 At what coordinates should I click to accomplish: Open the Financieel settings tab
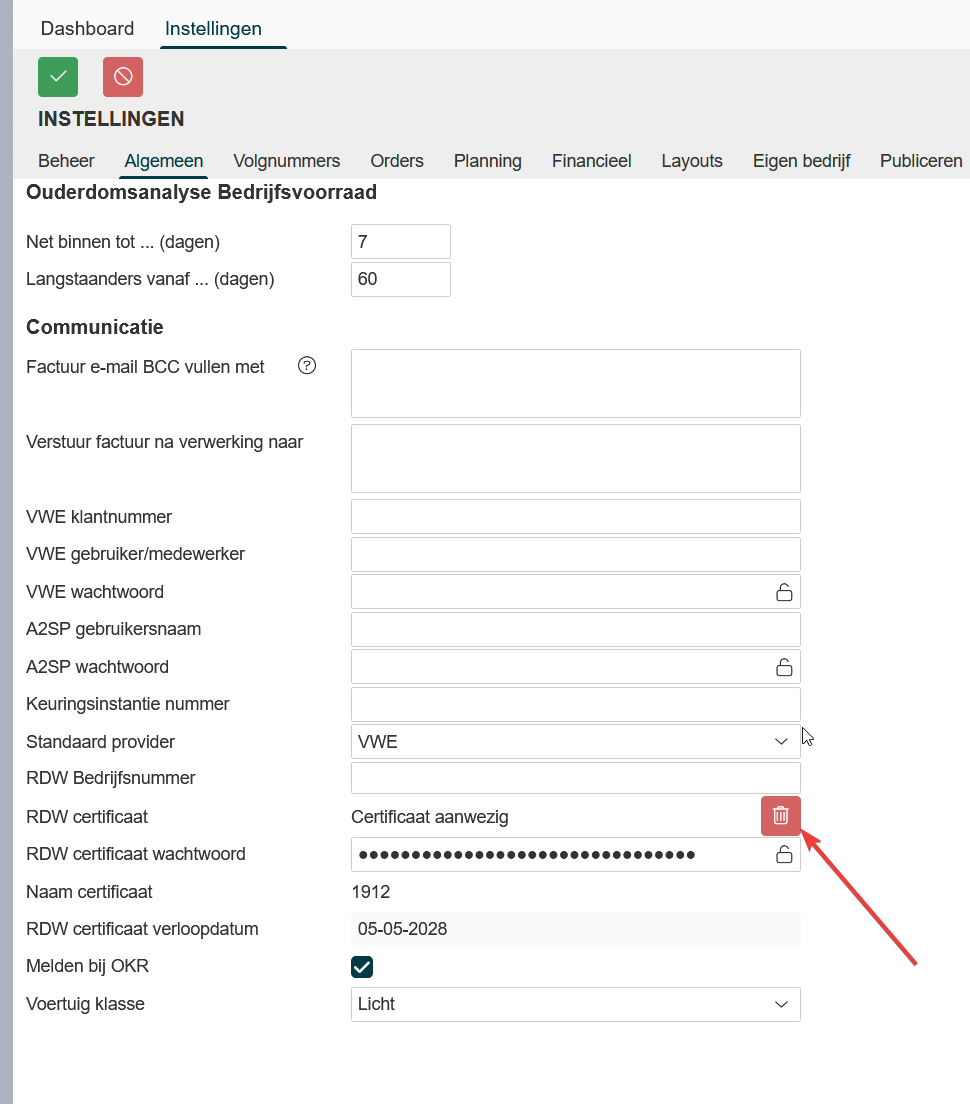(591, 161)
